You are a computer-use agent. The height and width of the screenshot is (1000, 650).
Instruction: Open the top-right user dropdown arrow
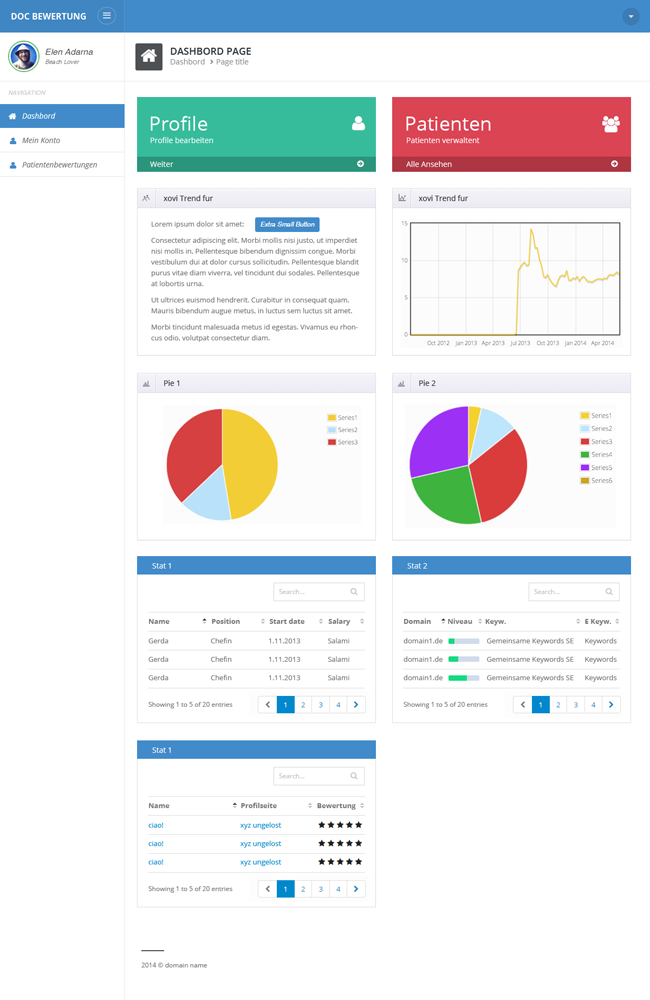[630, 16]
